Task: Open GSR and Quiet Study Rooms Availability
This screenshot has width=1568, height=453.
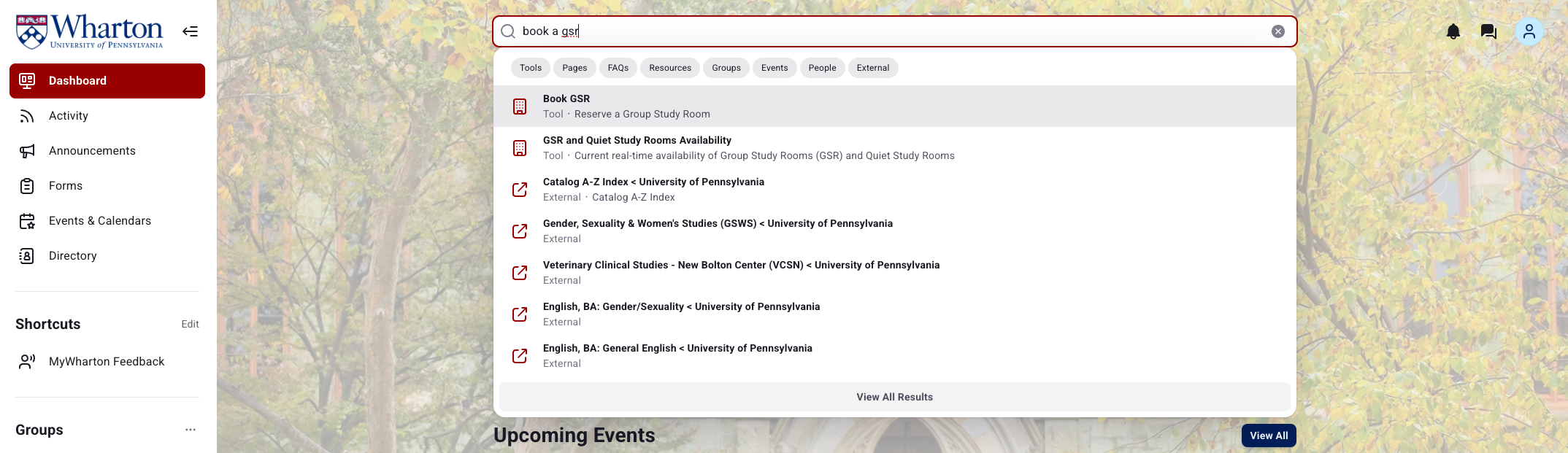Action: click(895, 148)
